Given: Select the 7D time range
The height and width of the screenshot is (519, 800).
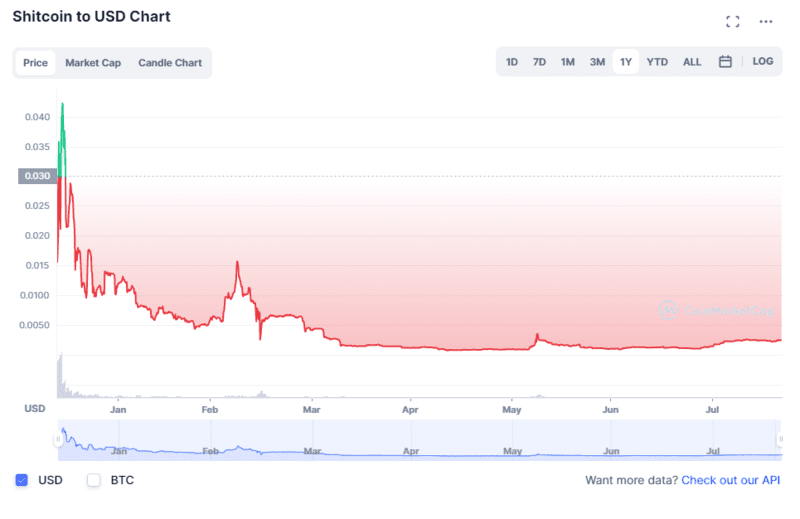Looking at the screenshot, I should pos(539,62).
